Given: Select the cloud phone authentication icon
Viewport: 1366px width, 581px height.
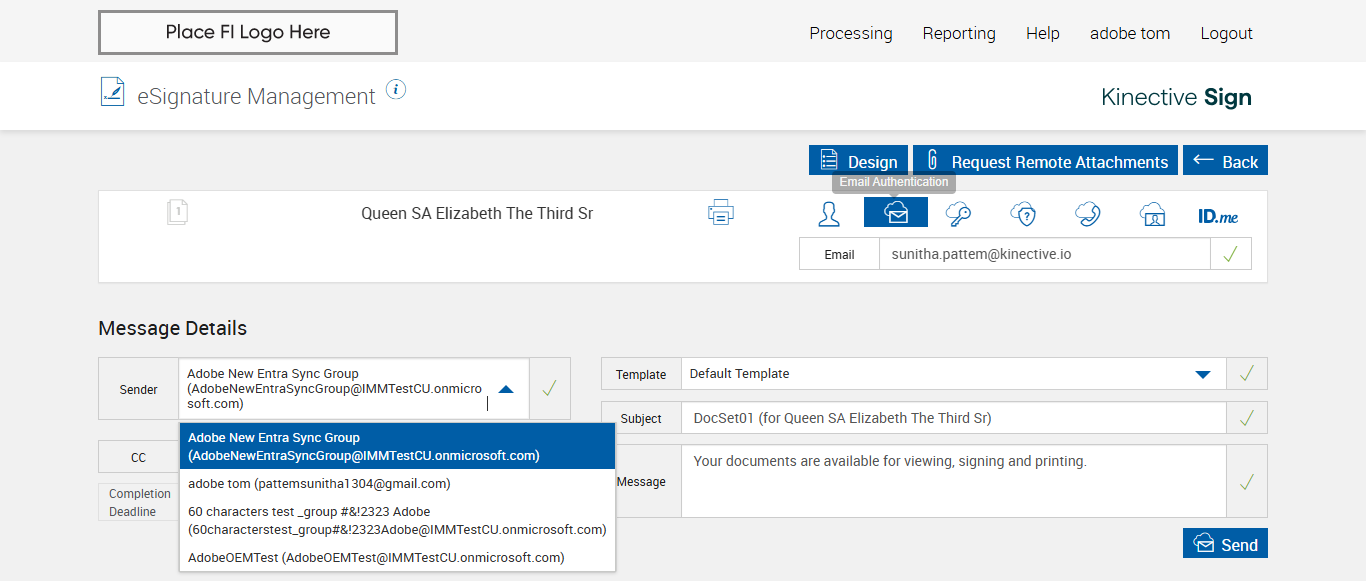Looking at the screenshot, I should pos(1087,213).
